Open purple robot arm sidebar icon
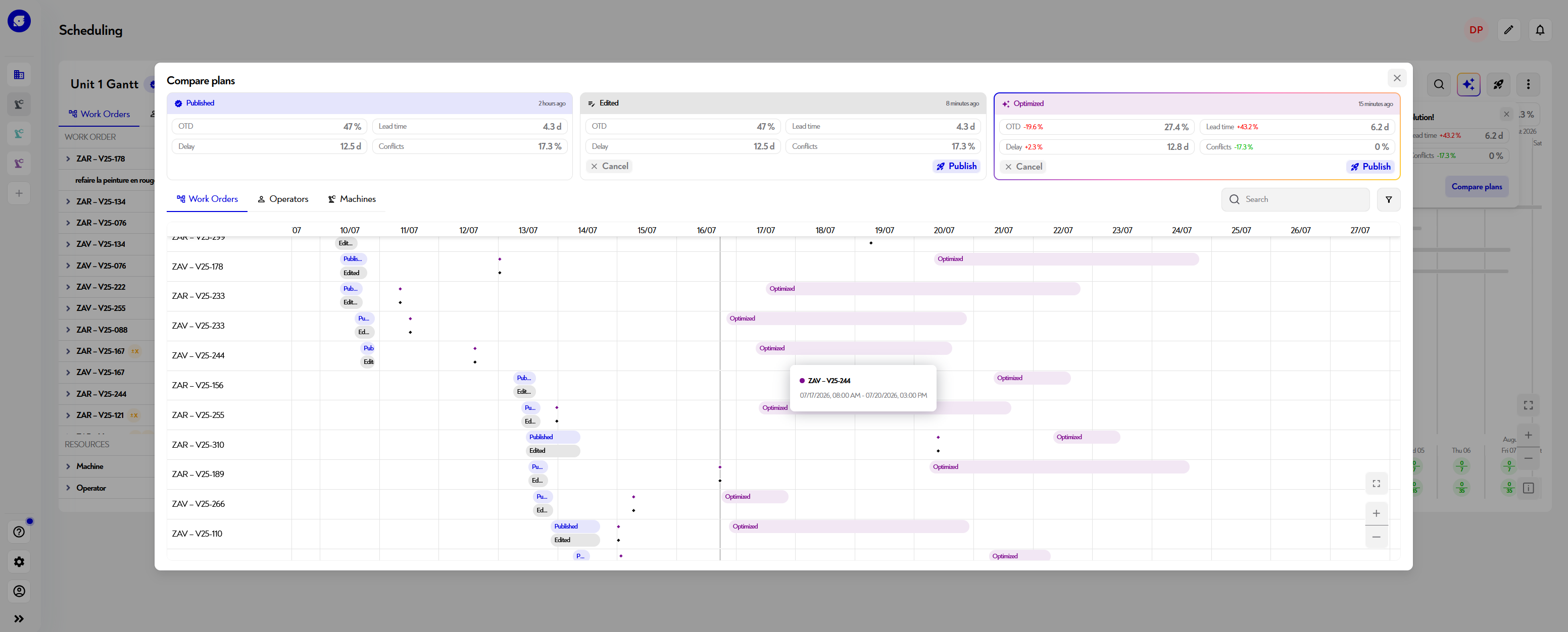This screenshot has height=632, width=1568. click(19, 163)
